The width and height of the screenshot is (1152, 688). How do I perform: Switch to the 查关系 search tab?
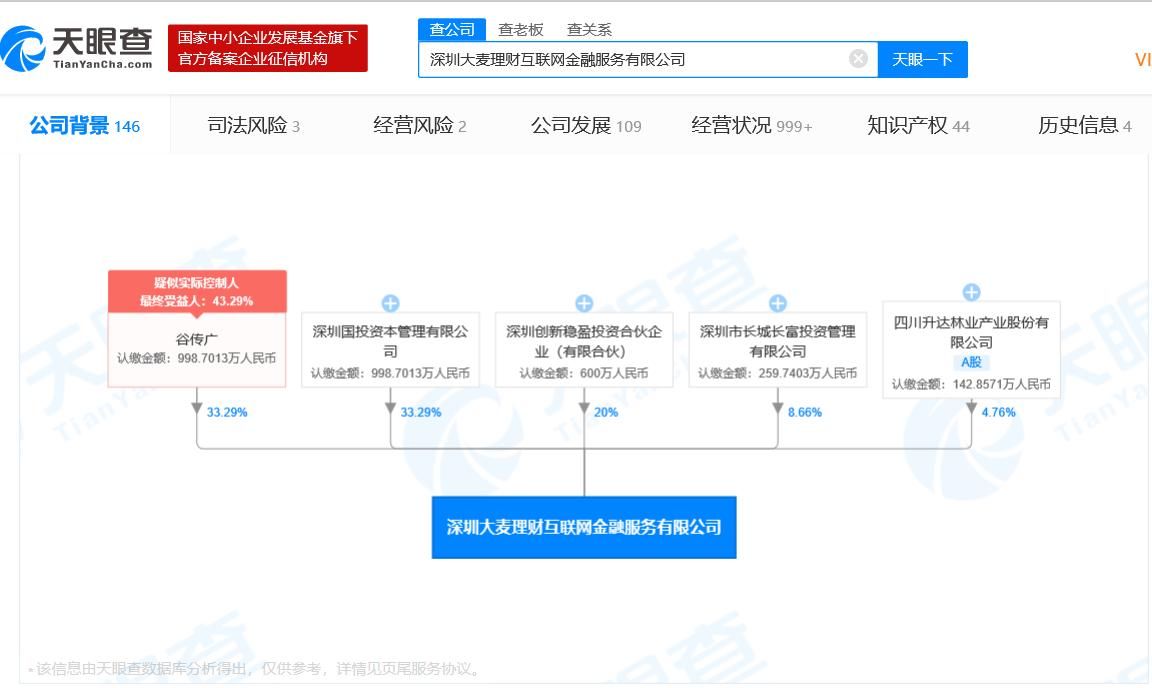pyautogui.click(x=589, y=29)
